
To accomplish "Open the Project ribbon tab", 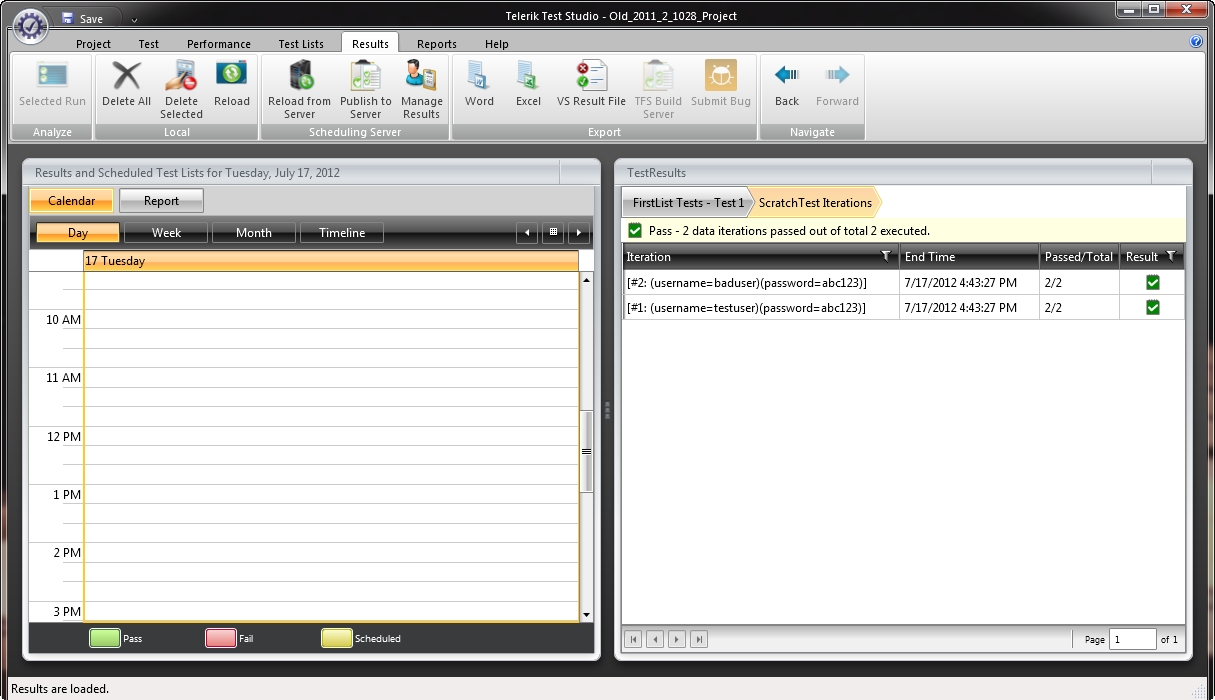I will 94,44.
